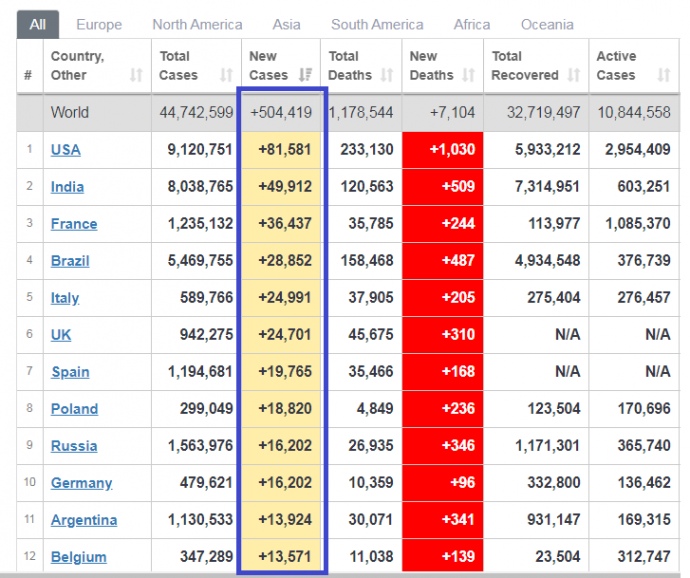
Task: Click the red USA New Deaths cell
Action: [442, 150]
